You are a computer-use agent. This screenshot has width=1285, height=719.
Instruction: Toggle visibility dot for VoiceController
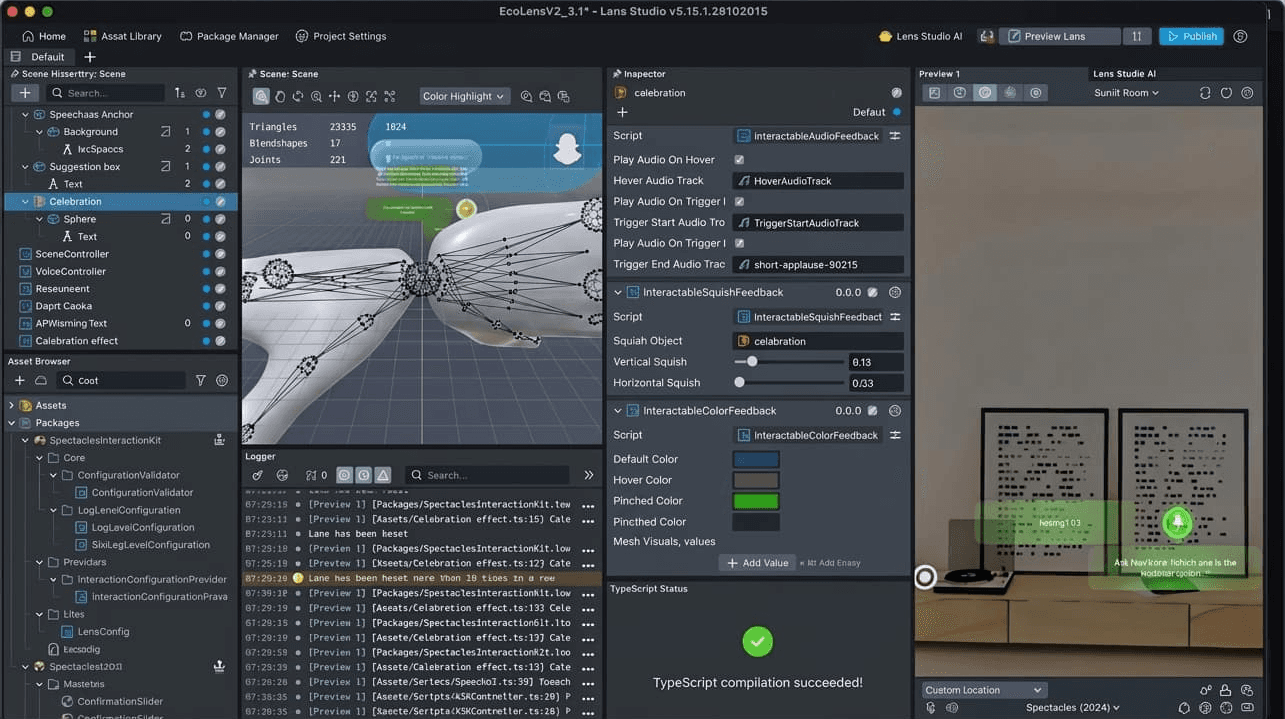206,271
